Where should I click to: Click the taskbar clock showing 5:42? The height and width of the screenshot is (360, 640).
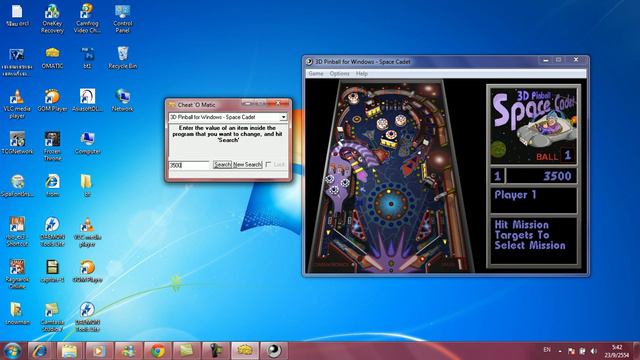[x=617, y=351]
